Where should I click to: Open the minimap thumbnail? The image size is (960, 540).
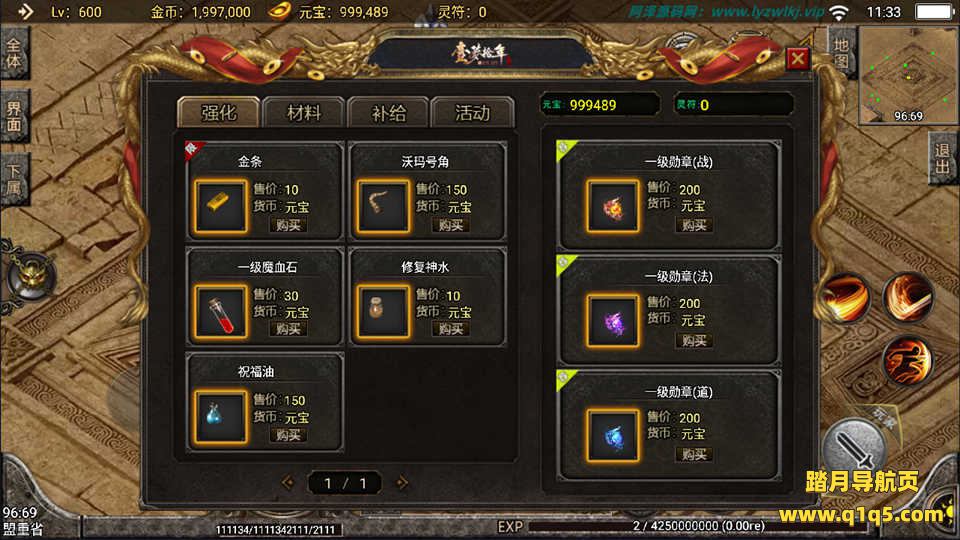coord(909,75)
